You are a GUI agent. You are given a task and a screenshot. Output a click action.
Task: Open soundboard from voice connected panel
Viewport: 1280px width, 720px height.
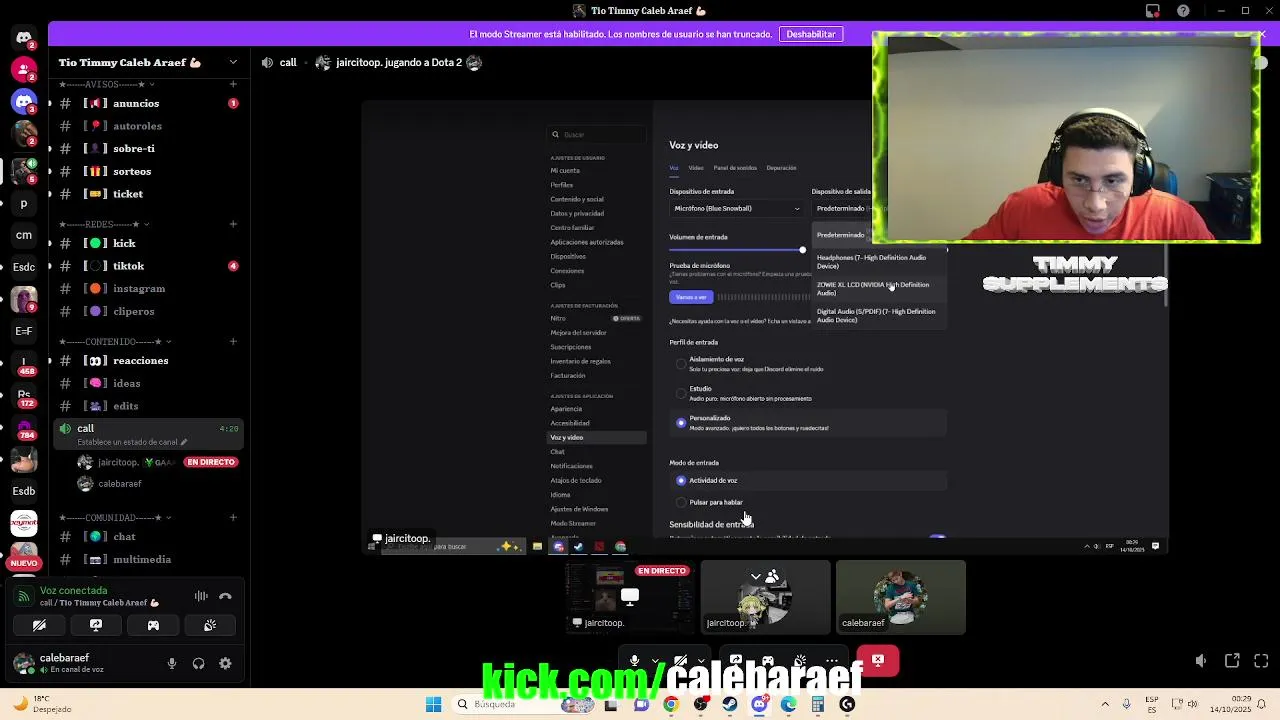click(210, 625)
